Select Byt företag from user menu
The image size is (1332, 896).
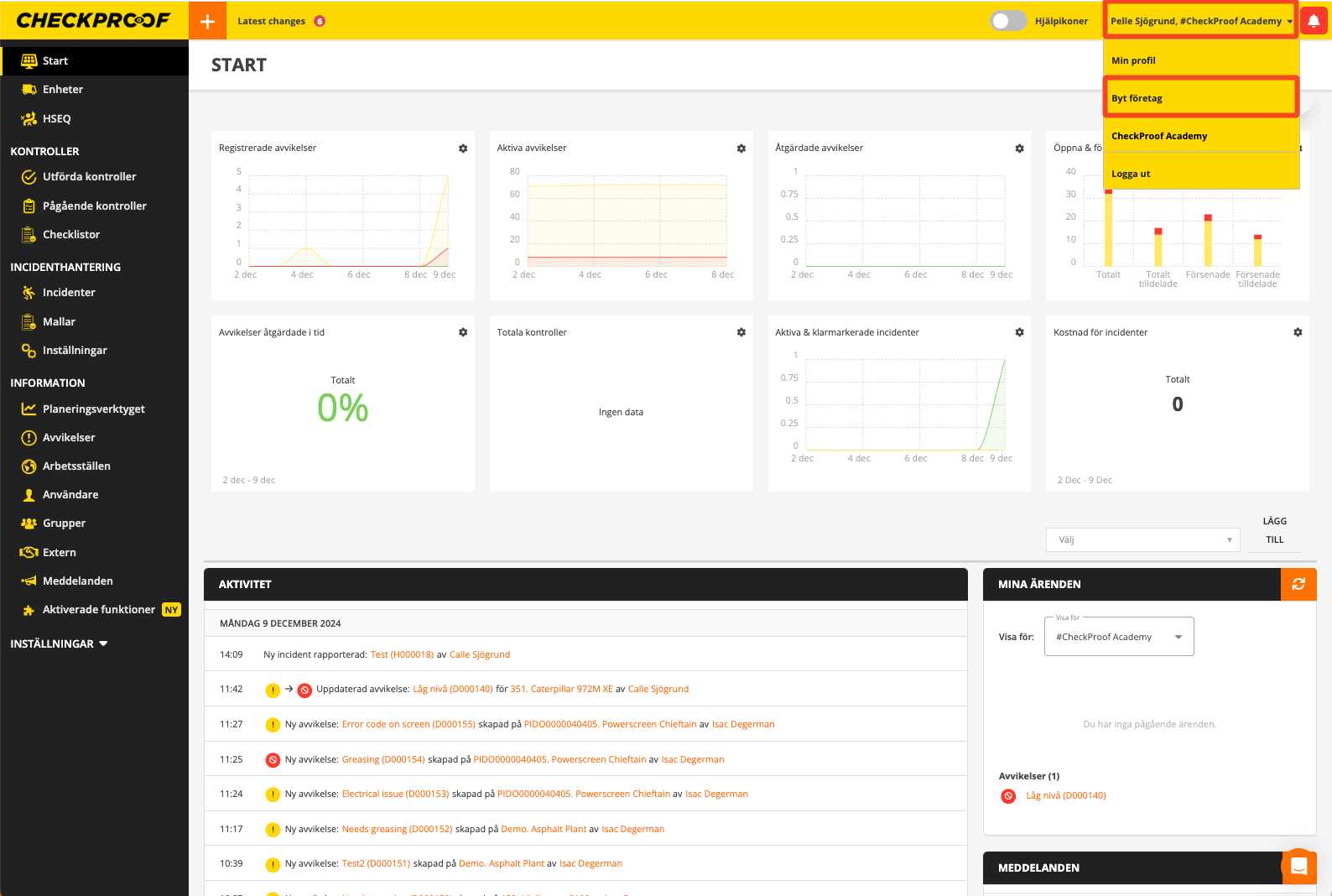coord(1200,98)
